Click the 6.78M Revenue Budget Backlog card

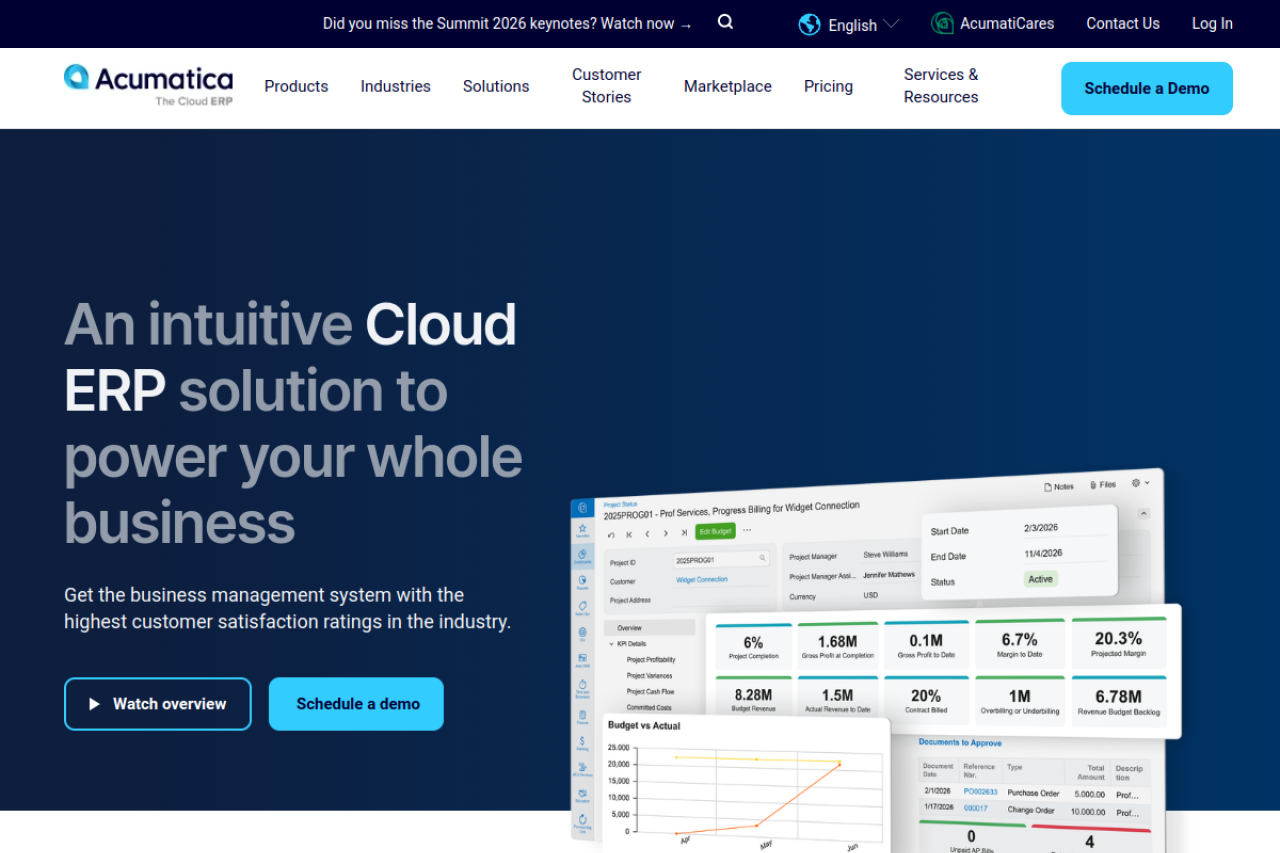click(x=1119, y=699)
